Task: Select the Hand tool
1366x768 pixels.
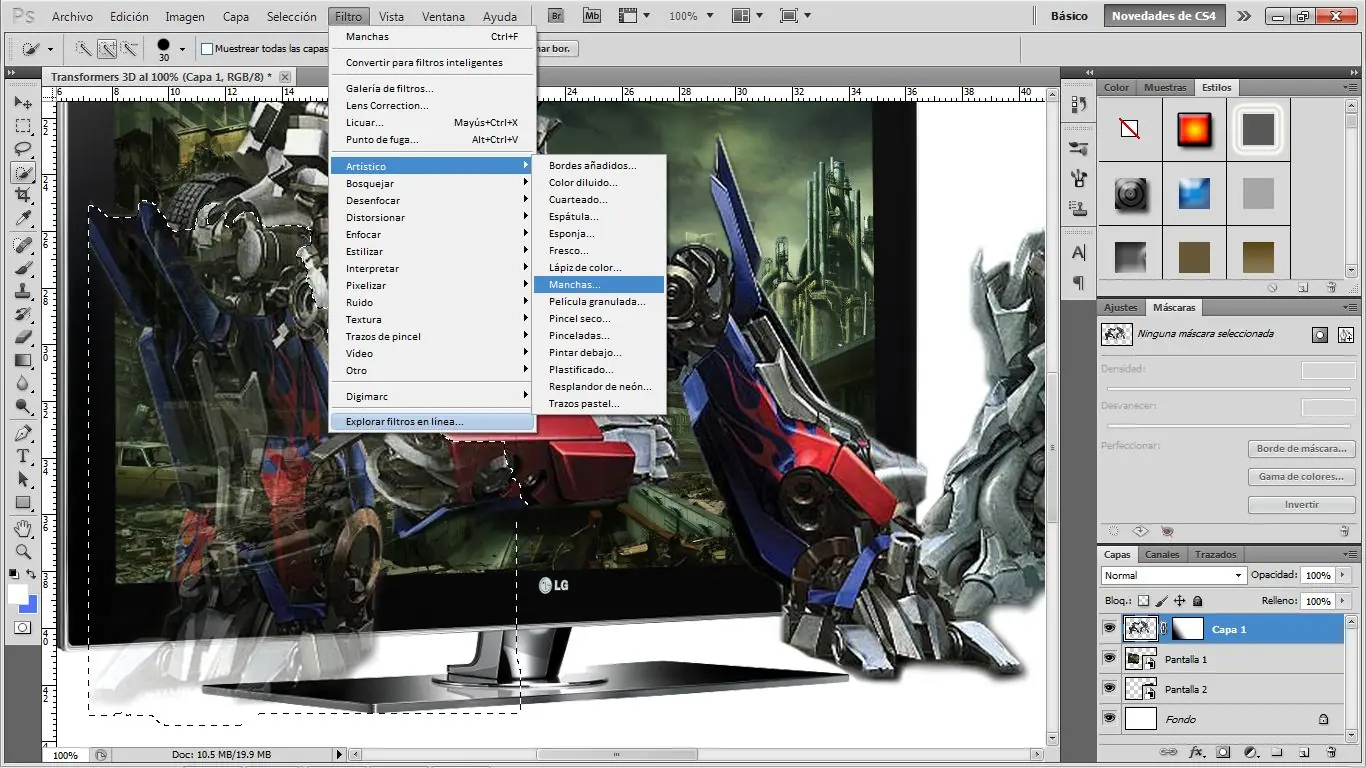Action: pyautogui.click(x=23, y=528)
